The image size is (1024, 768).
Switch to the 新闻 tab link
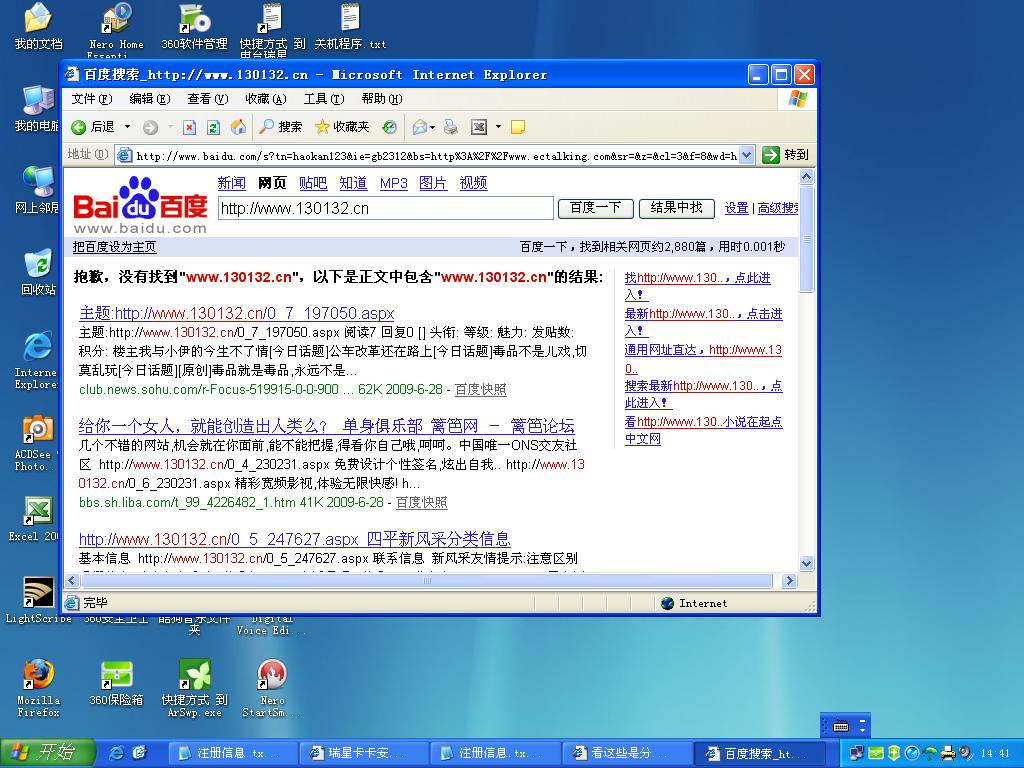[232, 183]
